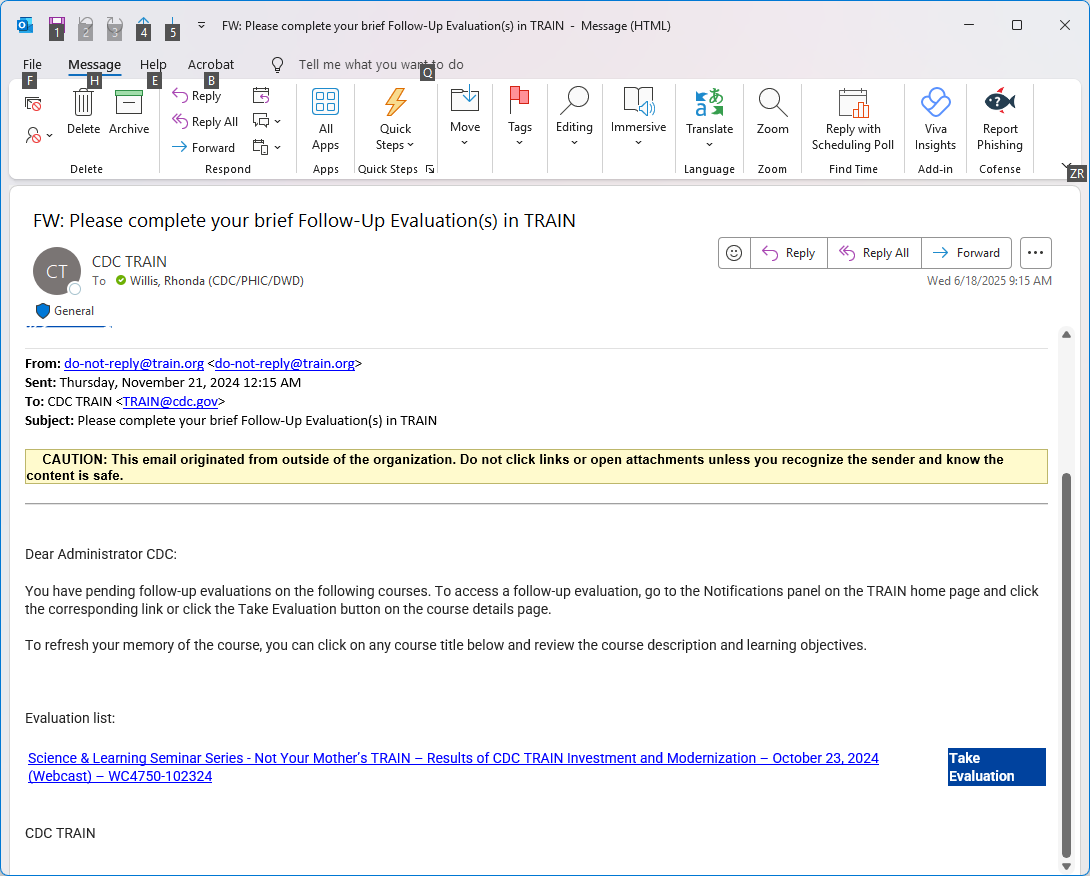
Task: Click the Take Evaluation button
Action: [996, 767]
